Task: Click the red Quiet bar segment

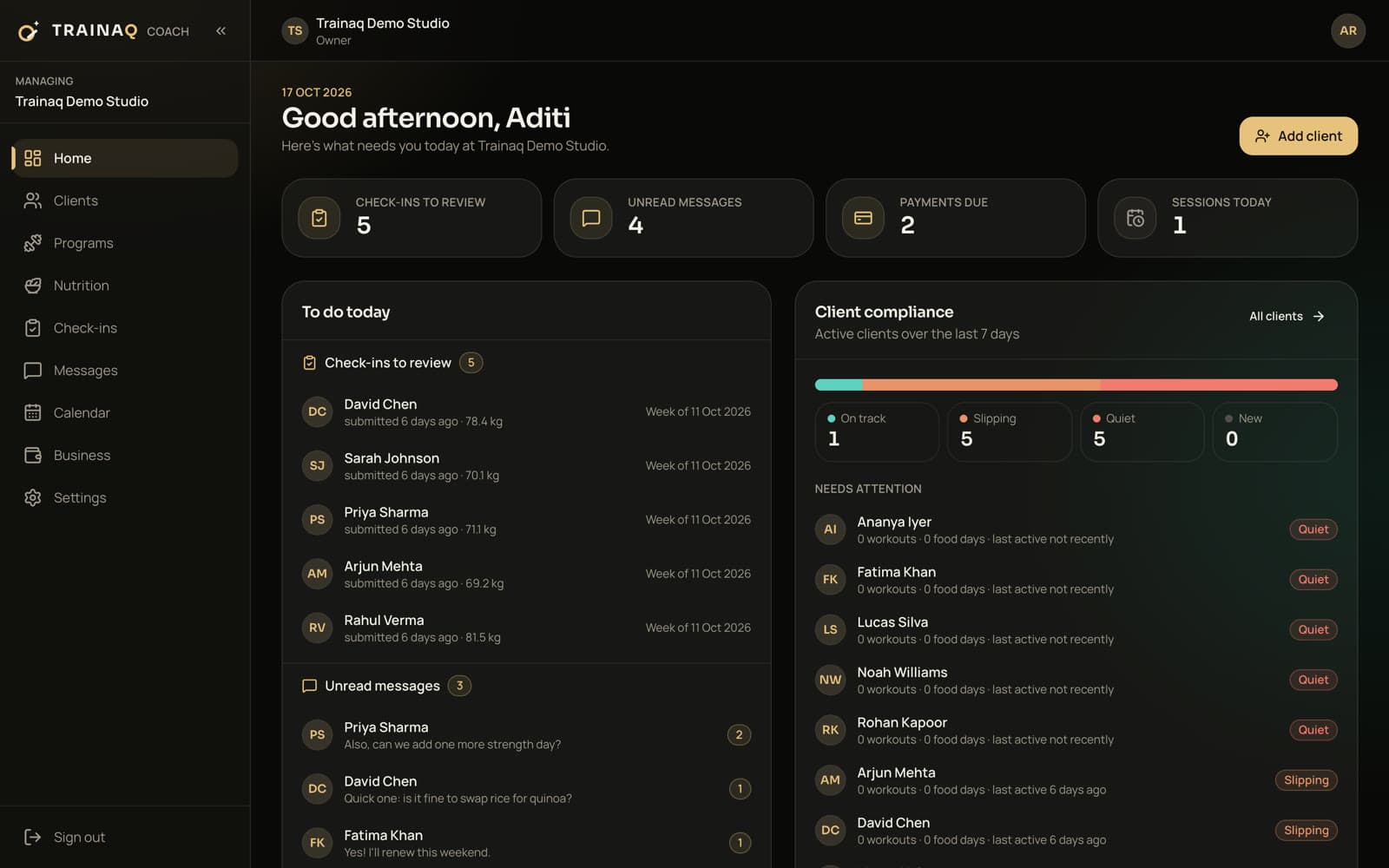Action: [x=1219, y=385]
